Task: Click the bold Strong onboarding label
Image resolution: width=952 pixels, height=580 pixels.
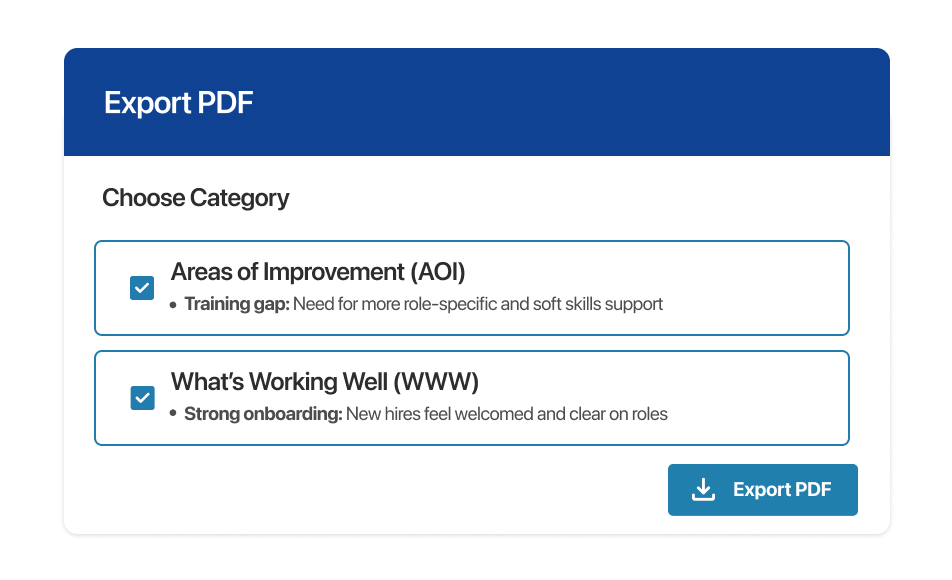Action: [263, 414]
